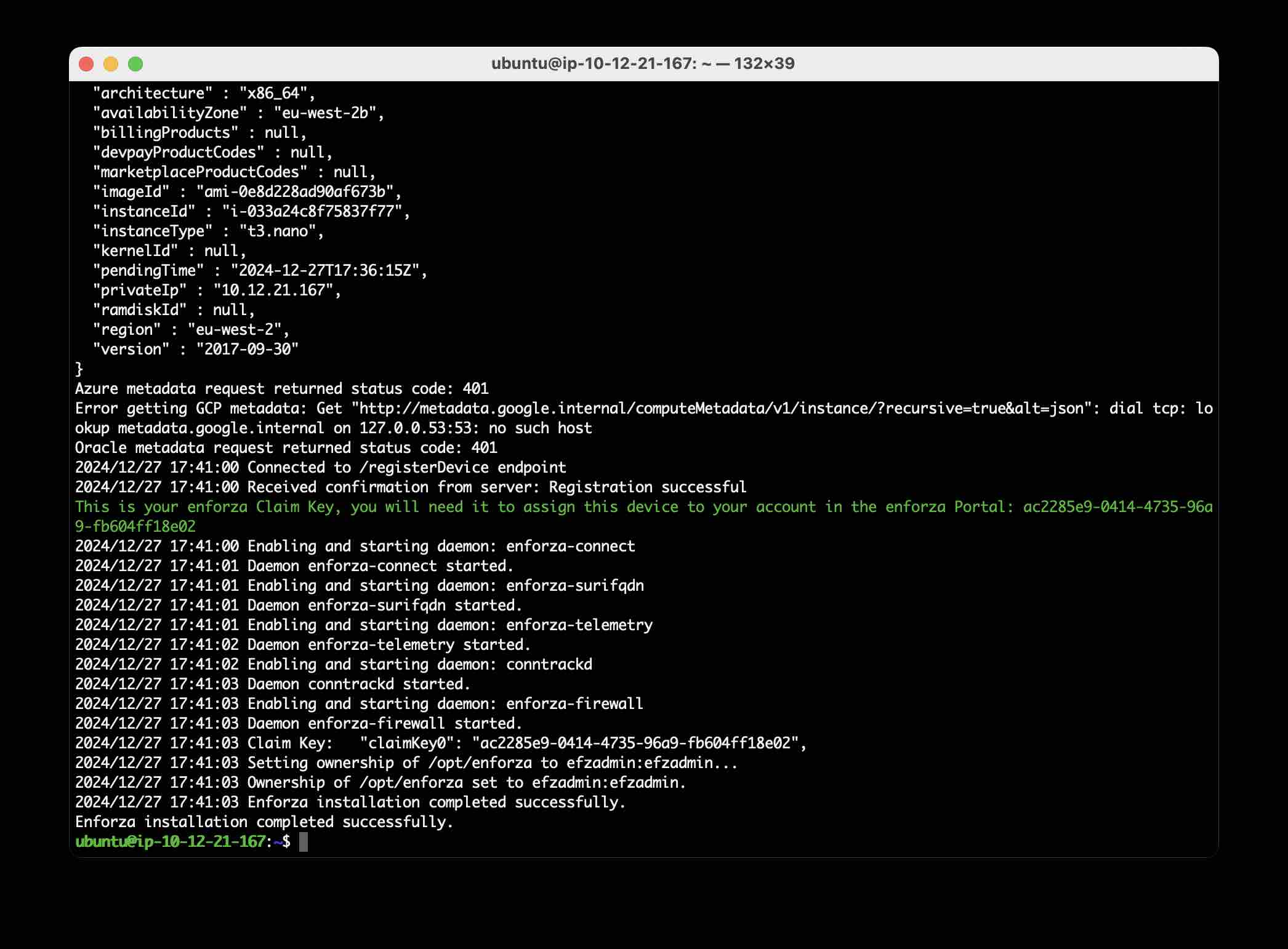This screenshot has height=949, width=1288.
Task: Click Daemon enforza-surifqdn started line
Action: click(299, 605)
